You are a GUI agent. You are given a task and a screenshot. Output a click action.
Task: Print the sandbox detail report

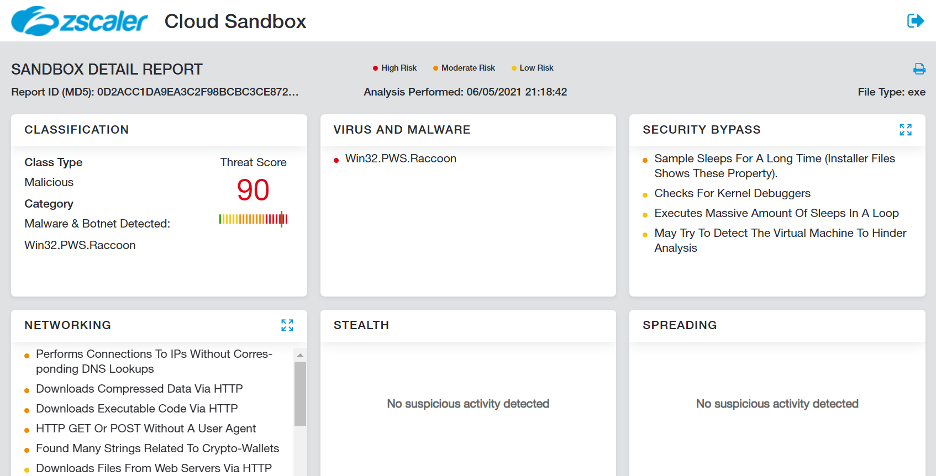point(919,69)
